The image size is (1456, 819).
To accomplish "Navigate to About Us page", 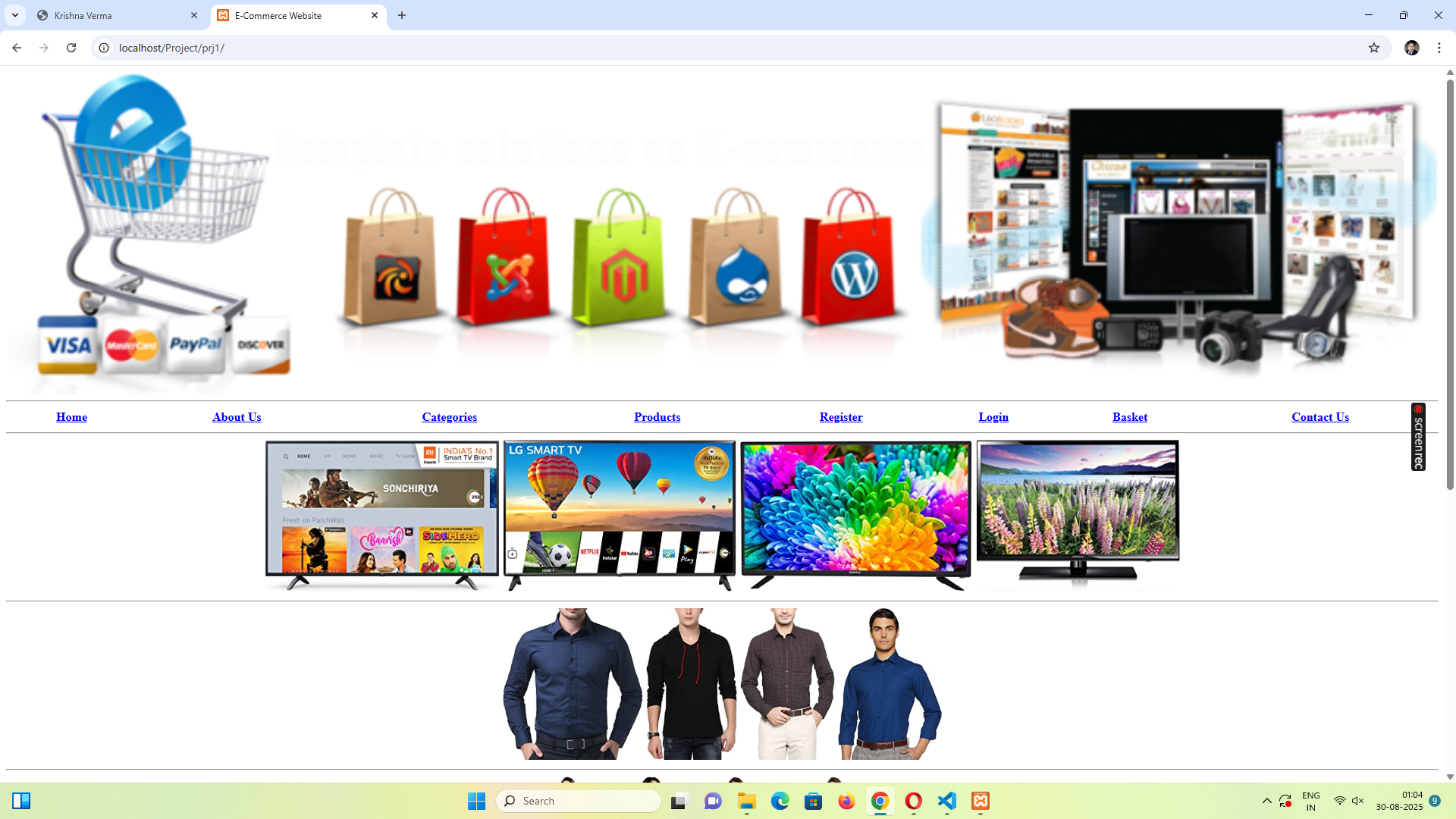I will pyautogui.click(x=237, y=417).
